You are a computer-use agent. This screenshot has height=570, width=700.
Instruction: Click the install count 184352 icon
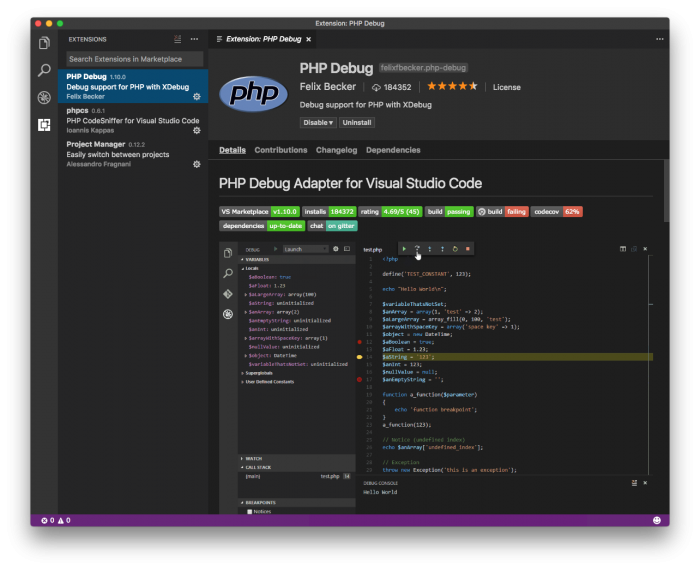click(x=376, y=87)
